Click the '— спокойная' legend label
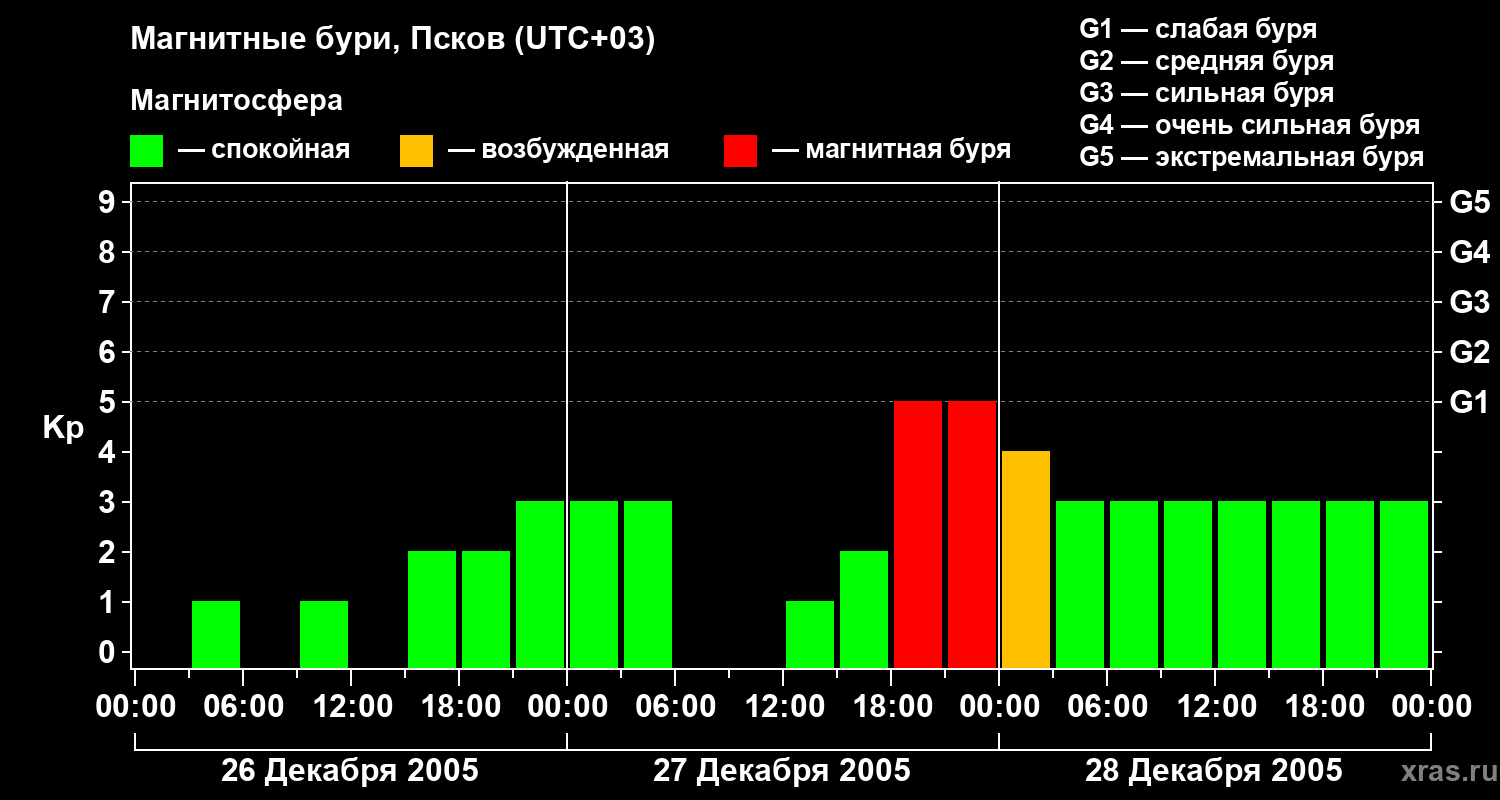 pyautogui.click(x=264, y=151)
